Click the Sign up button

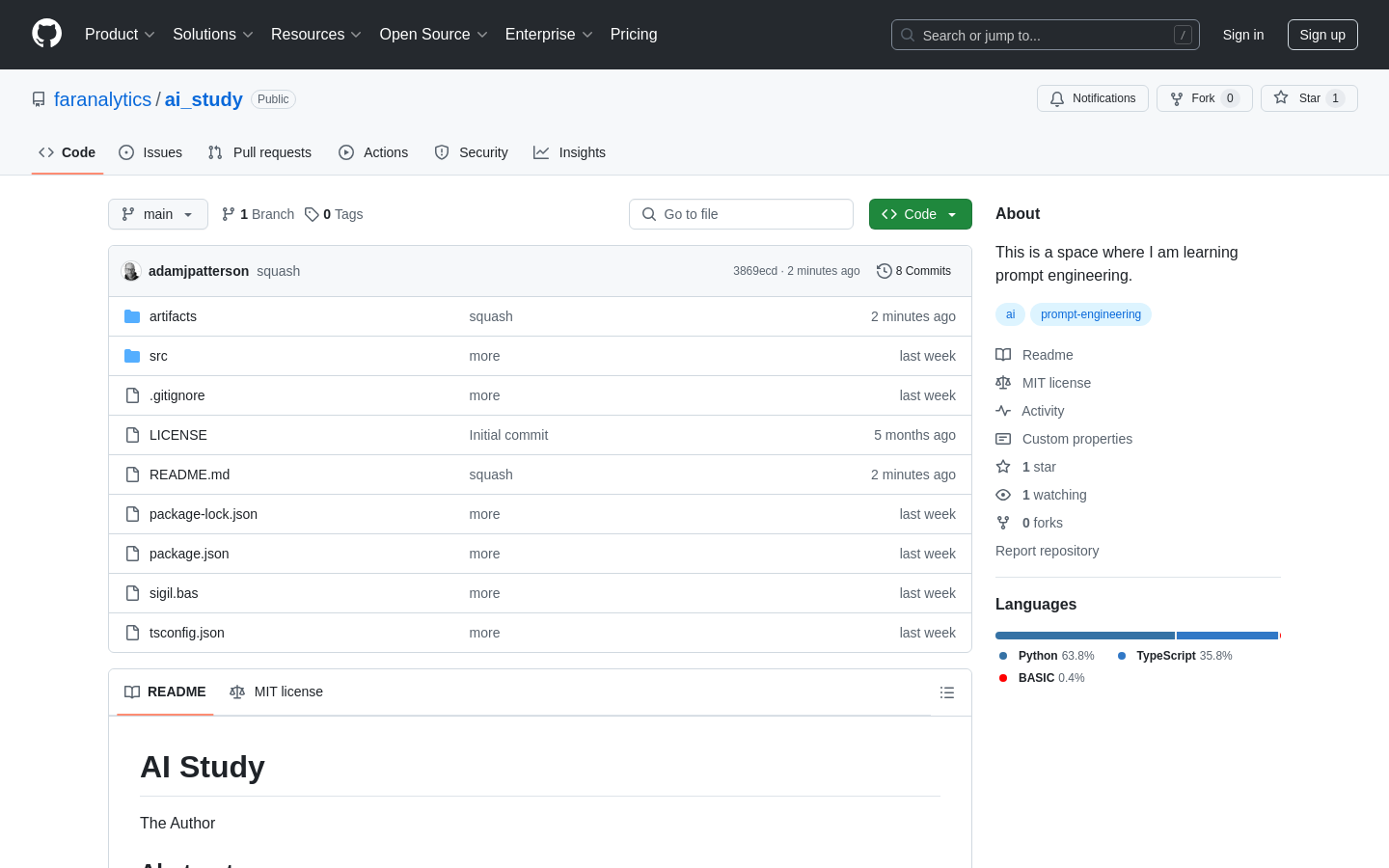(x=1322, y=35)
